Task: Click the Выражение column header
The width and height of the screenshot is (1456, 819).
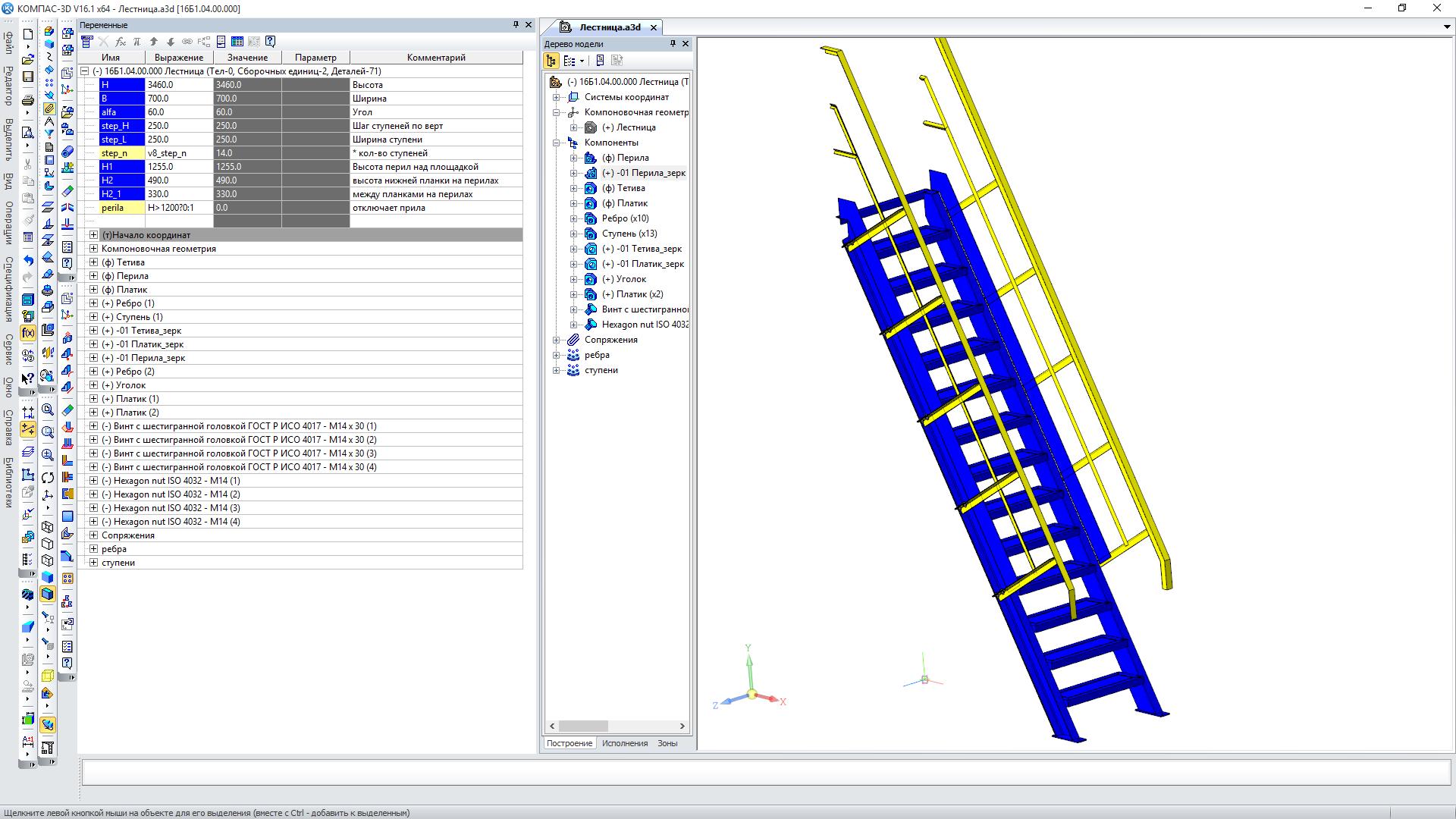Action: [x=179, y=58]
